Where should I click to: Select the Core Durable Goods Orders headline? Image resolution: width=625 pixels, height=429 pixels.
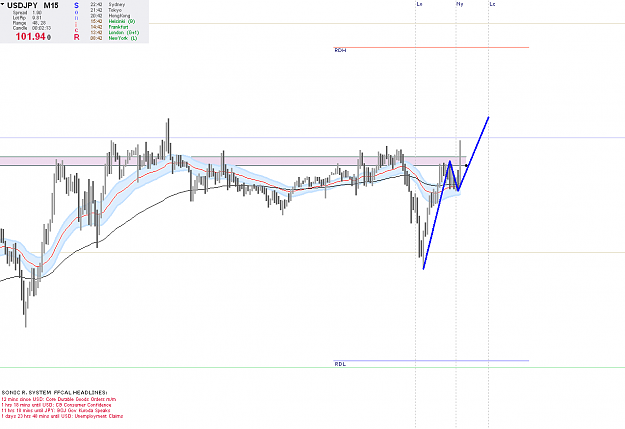(59, 399)
